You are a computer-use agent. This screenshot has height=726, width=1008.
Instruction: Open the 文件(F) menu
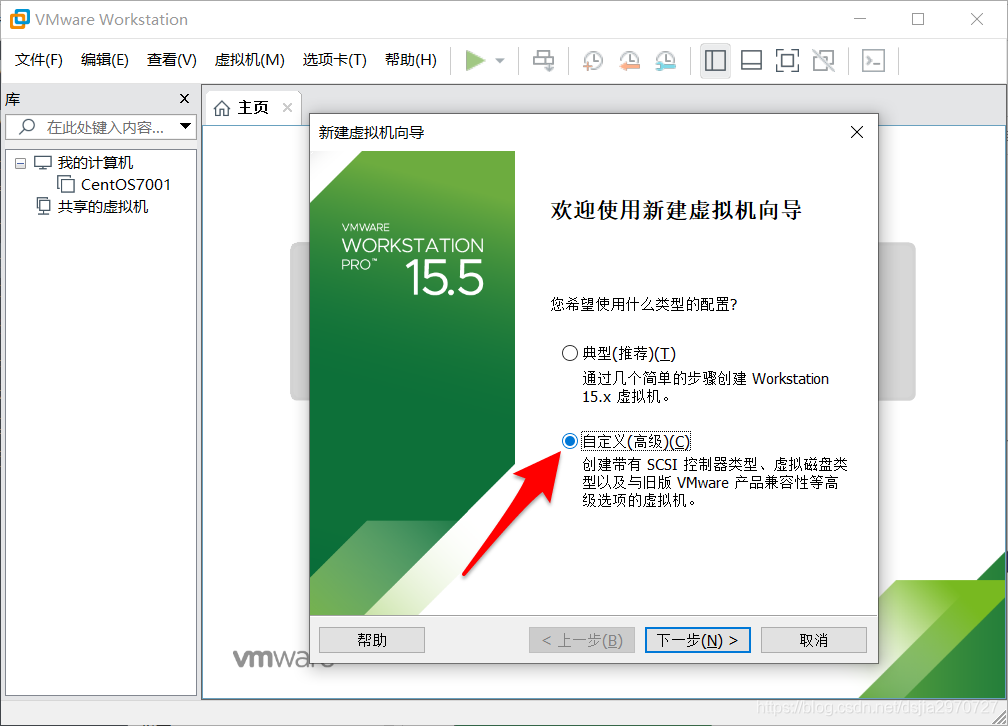coord(39,60)
